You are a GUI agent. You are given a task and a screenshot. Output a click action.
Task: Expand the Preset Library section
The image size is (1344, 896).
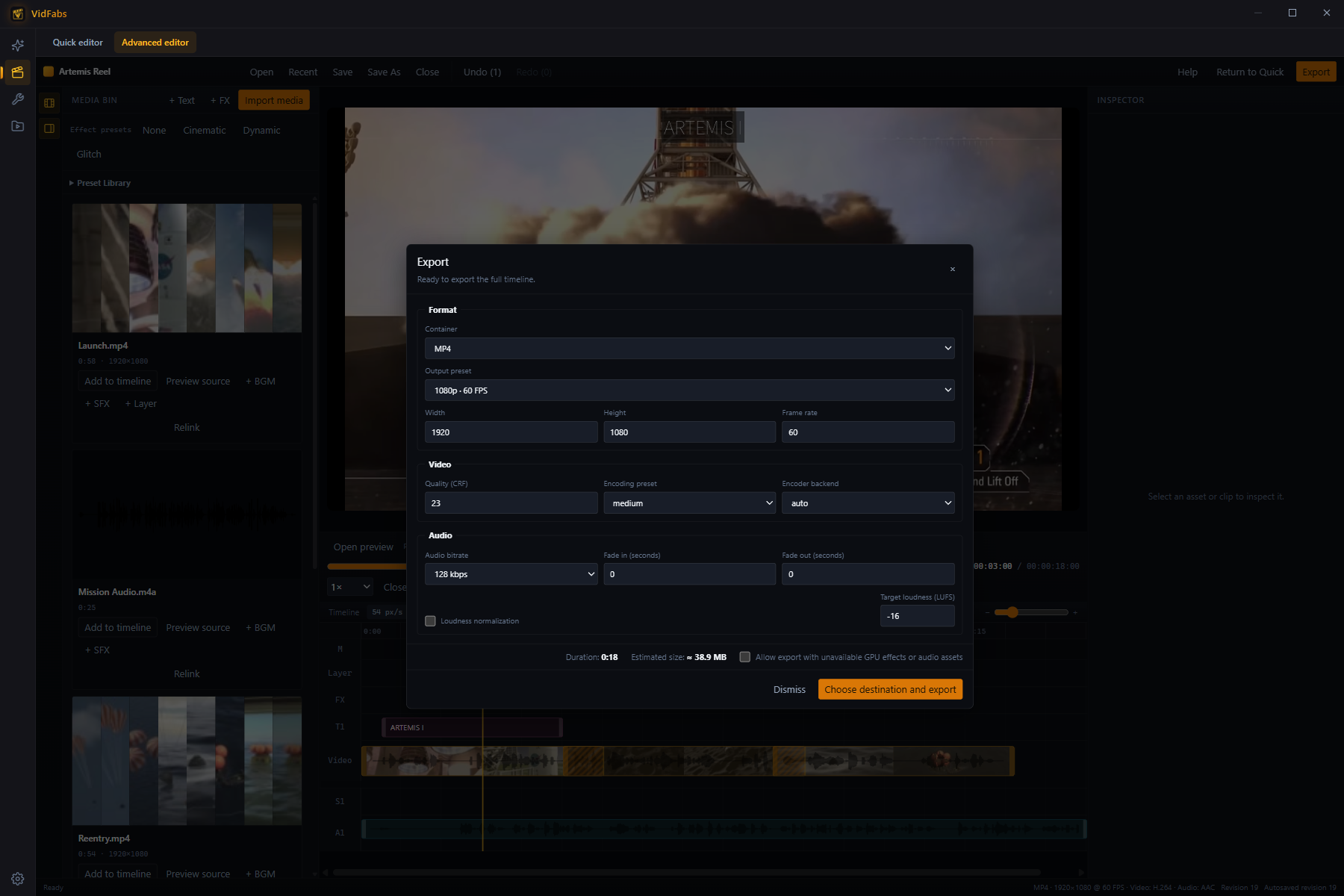[x=100, y=183]
